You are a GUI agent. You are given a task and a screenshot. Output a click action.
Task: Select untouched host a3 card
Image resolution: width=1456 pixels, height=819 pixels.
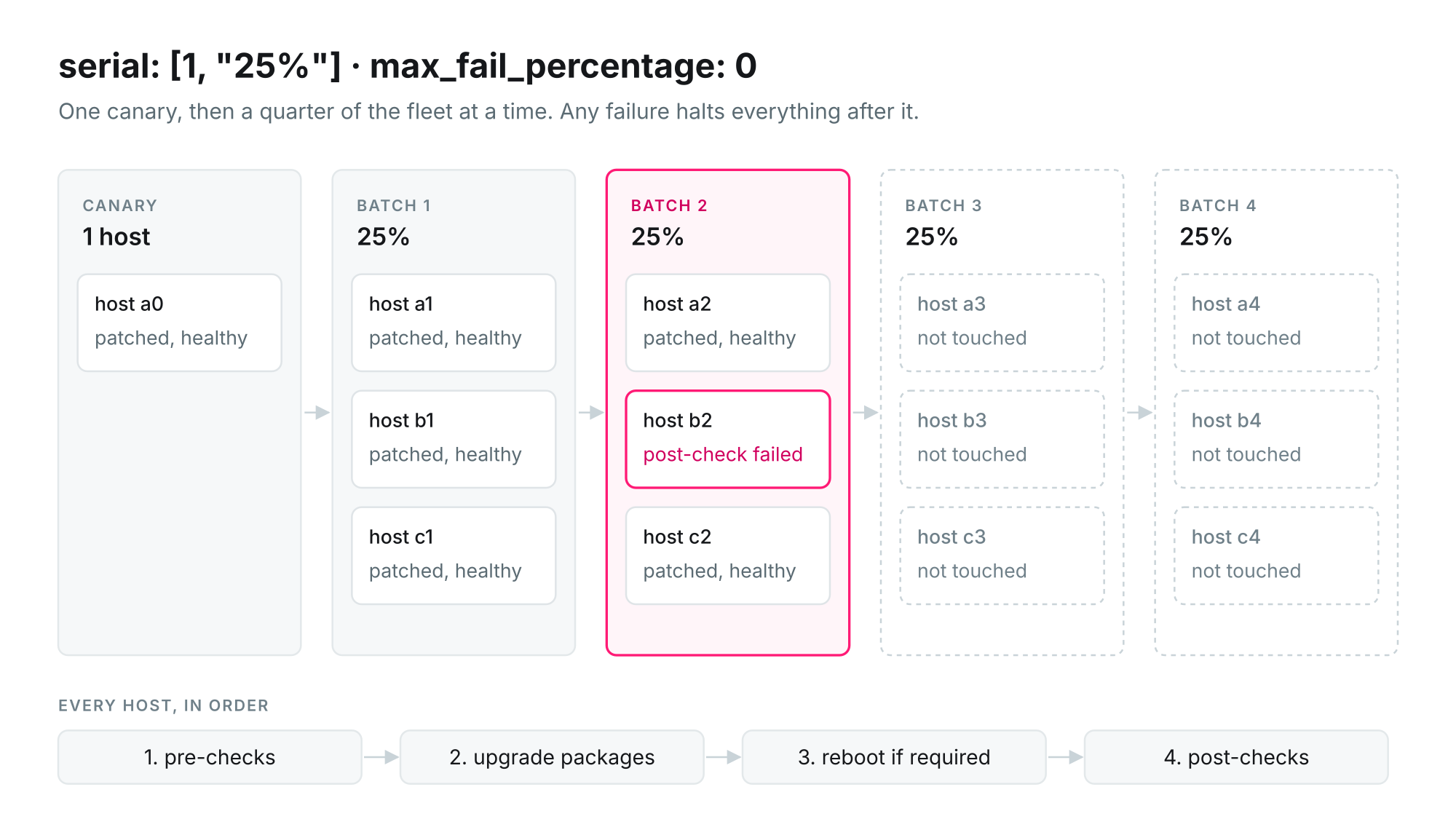1002,323
